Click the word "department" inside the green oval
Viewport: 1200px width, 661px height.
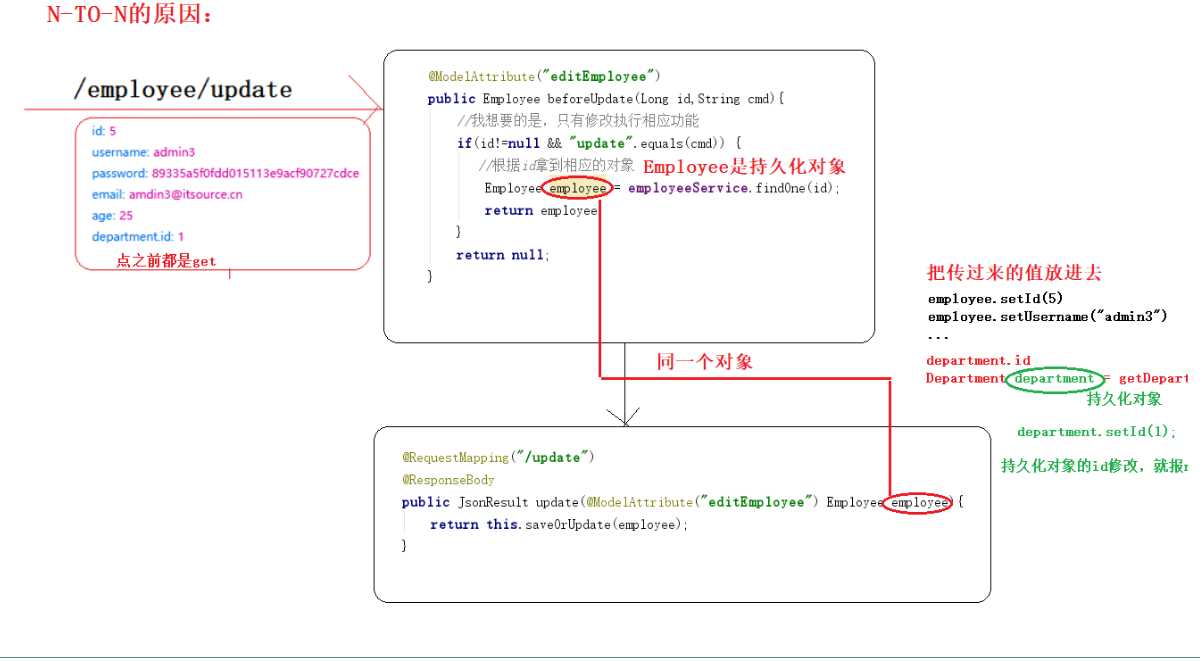click(x=1054, y=379)
